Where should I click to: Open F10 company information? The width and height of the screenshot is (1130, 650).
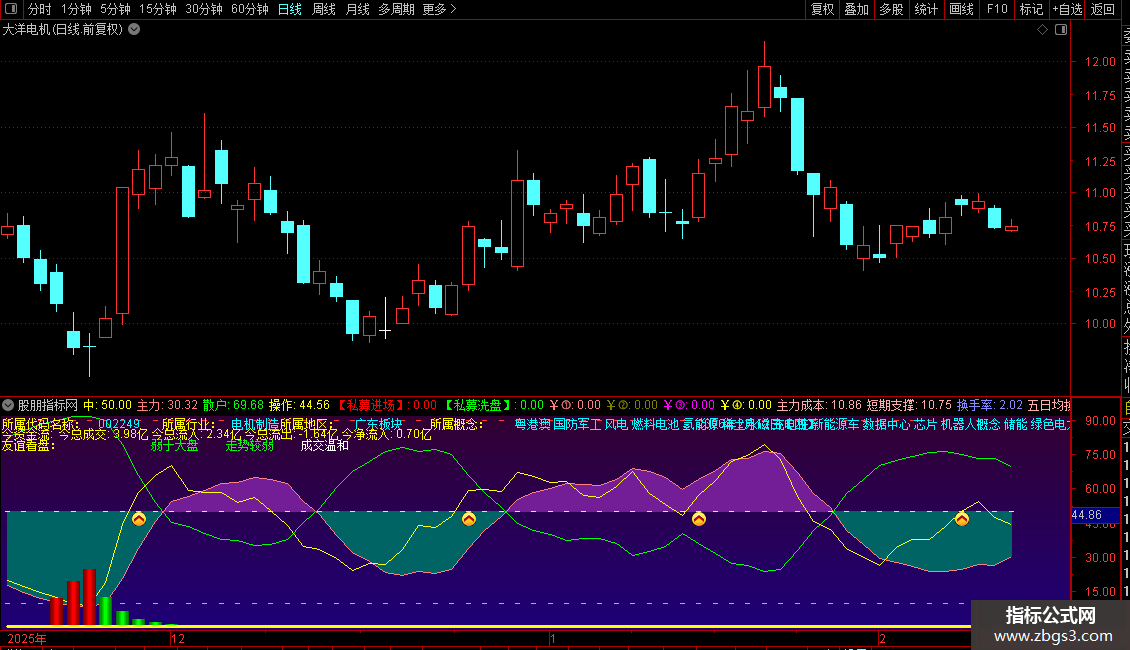pyautogui.click(x=997, y=9)
